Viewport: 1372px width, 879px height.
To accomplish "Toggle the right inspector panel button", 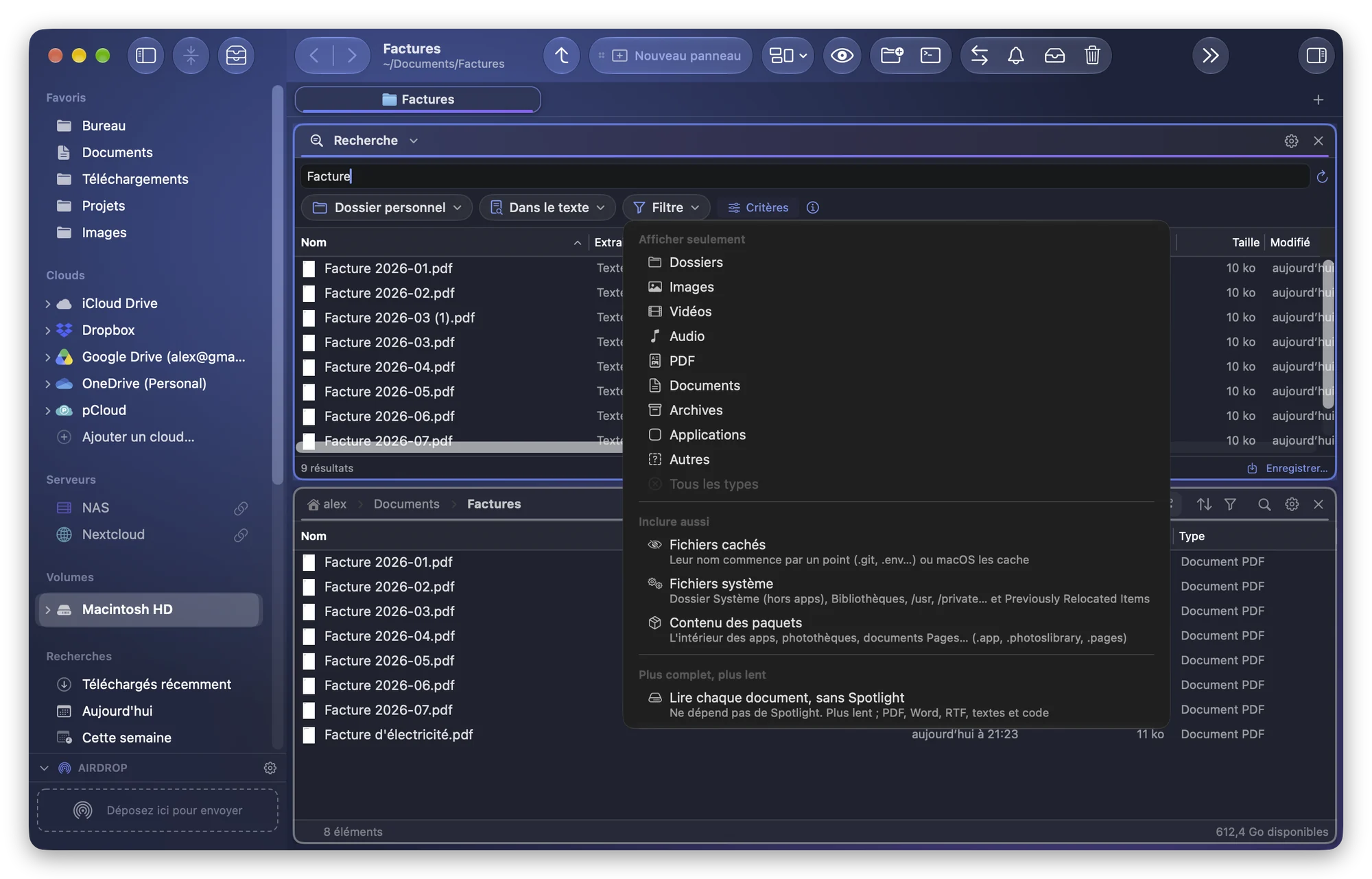I will 1316,56.
